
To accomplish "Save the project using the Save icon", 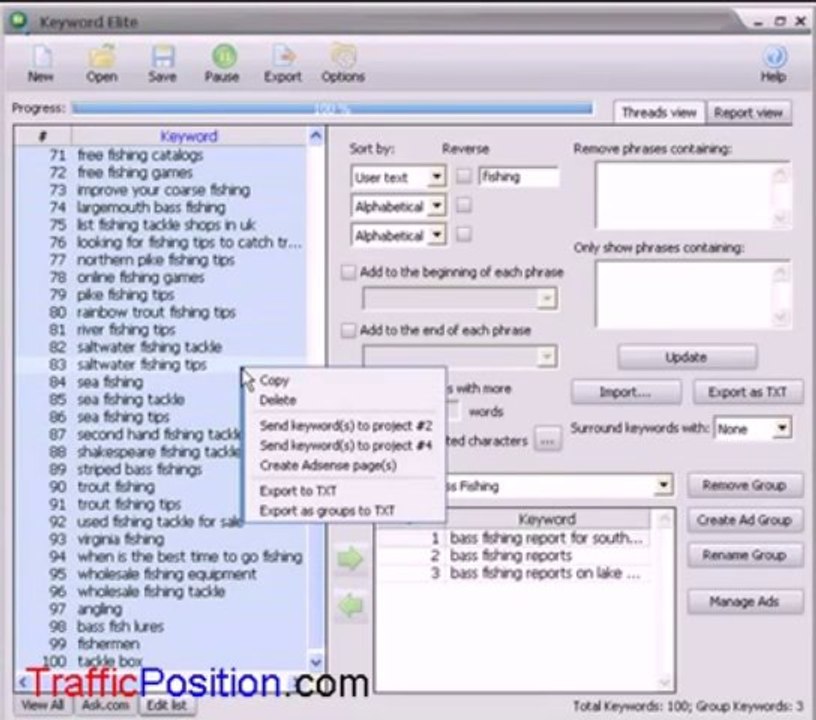I will [x=162, y=63].
